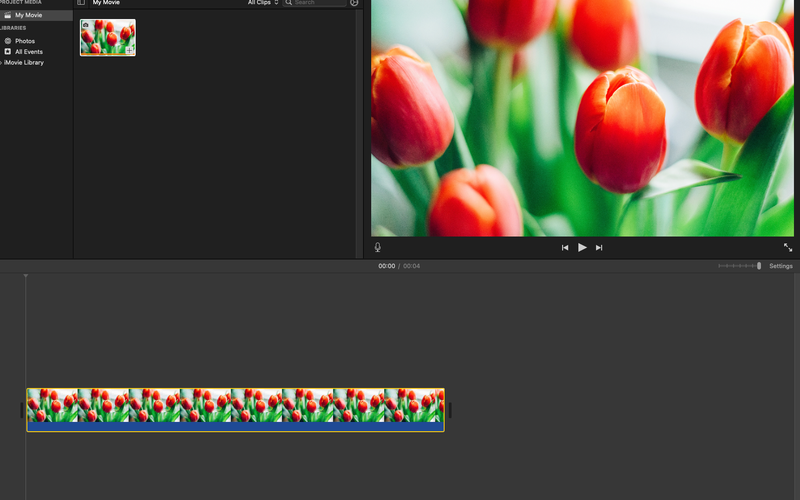This screenshot has height=500, width=800.
Task: Open the All Clips filter dropdown
Action: click(x=263, y=3)
